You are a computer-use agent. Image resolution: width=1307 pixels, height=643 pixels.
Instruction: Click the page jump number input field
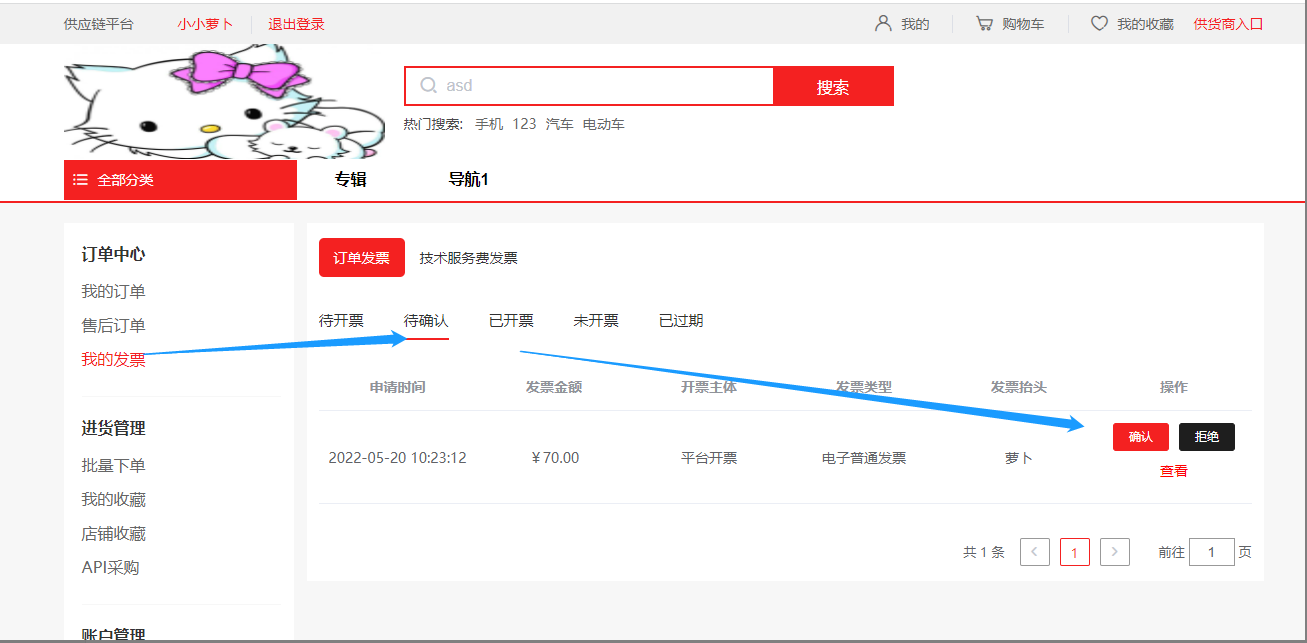point(1211,552)
